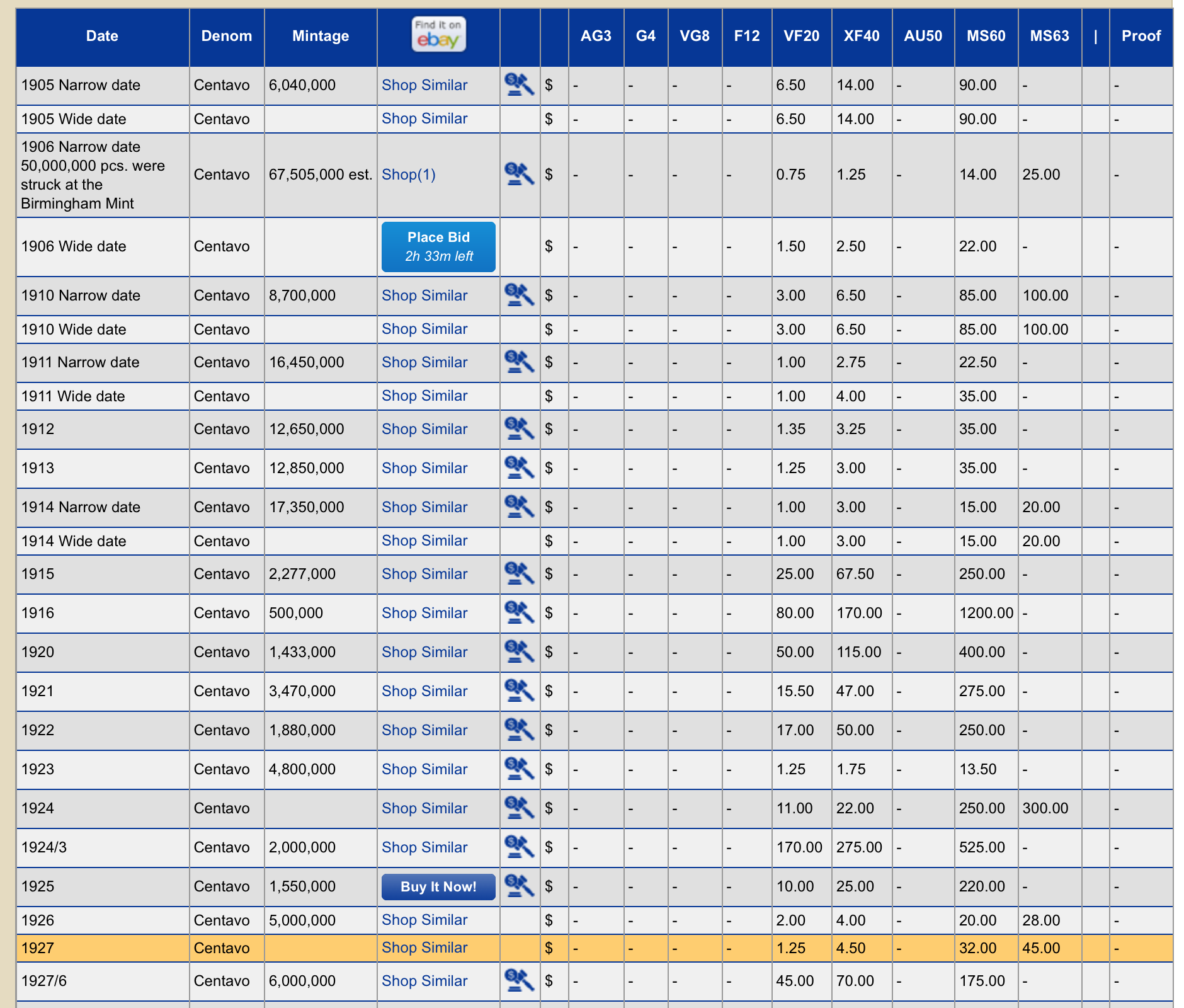Open auction icon for 1911 Narrow date

click(520, 362)
